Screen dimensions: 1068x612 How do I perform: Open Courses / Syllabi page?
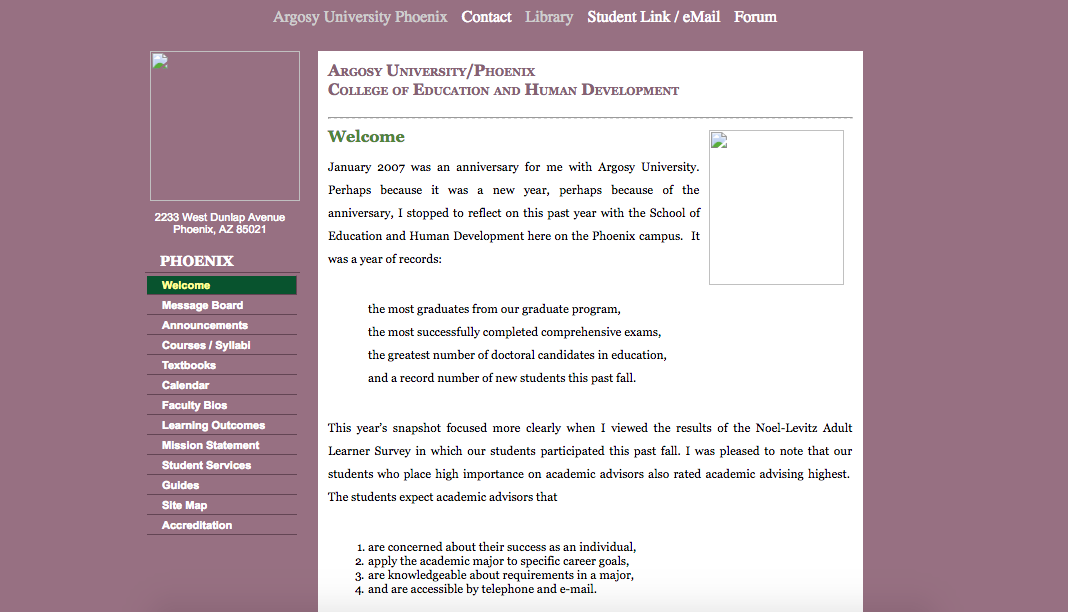222,345
